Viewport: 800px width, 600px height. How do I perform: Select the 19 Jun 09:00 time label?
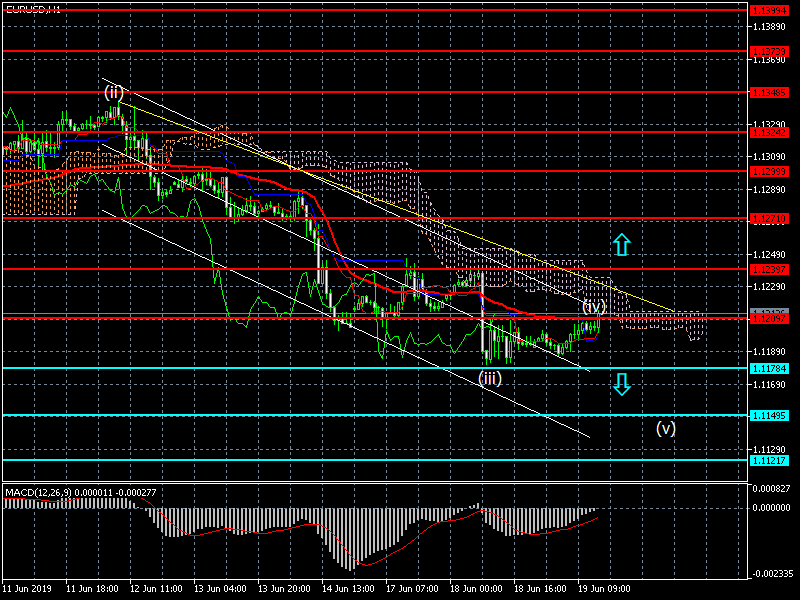click(x=604, y=589)
